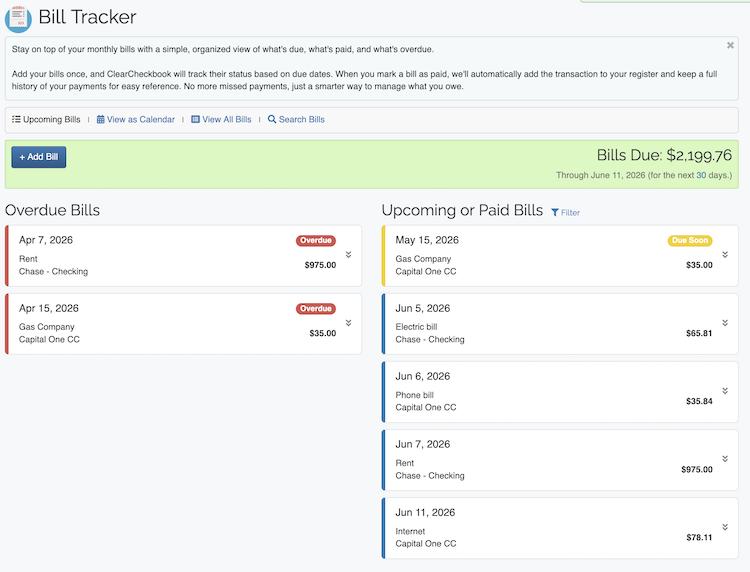Click the Bill Tracker logo icon
Viewport: 750px width, 572px height.
click(x=18, y=19)
